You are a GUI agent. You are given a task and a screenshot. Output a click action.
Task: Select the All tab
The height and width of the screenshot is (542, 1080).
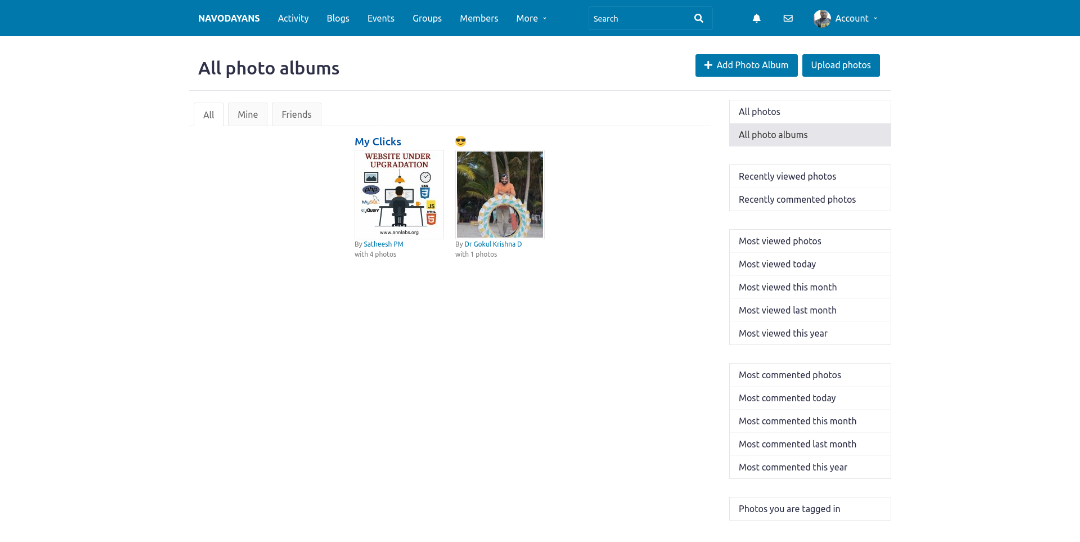point(208,115)
